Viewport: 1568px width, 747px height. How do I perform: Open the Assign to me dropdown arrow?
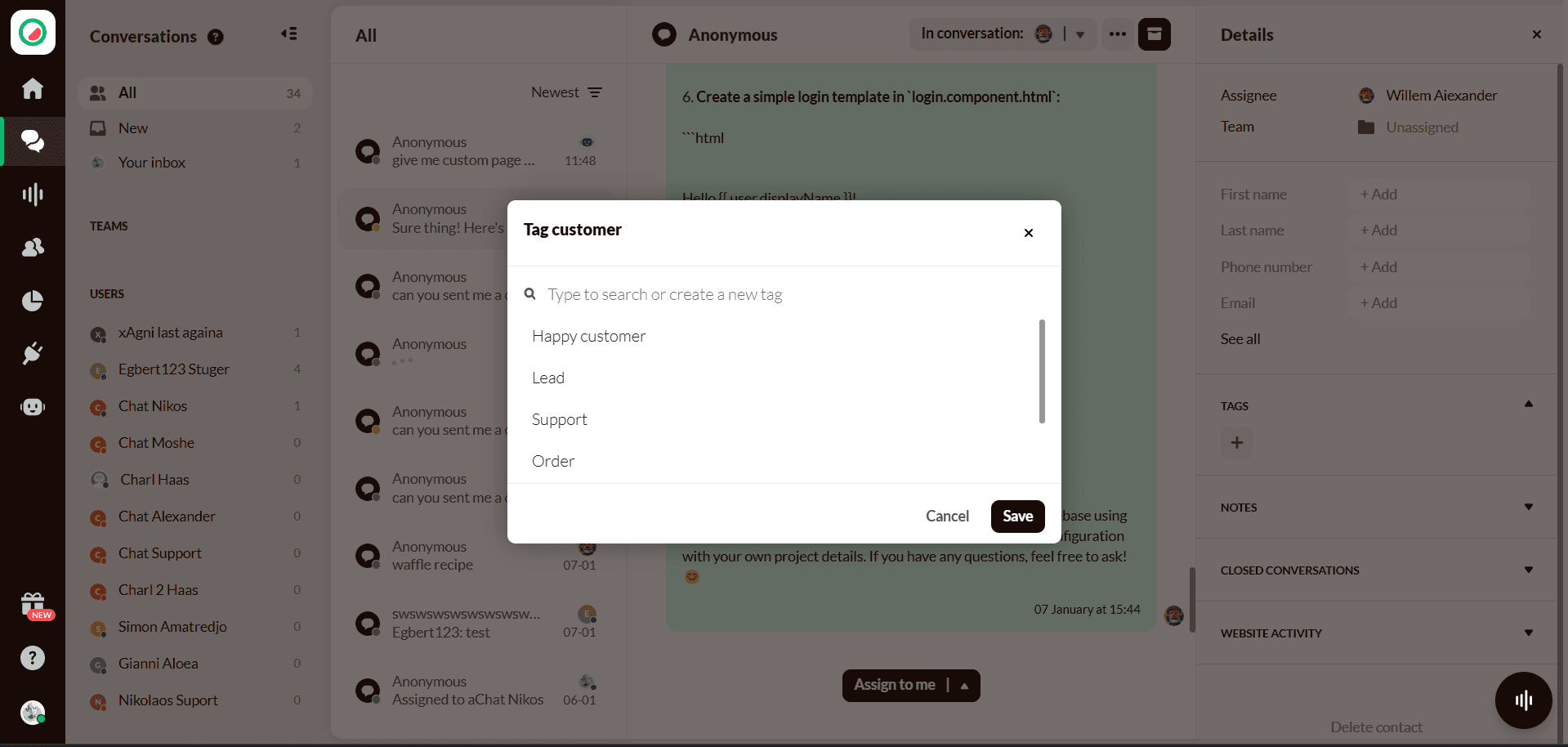[965, 686]
